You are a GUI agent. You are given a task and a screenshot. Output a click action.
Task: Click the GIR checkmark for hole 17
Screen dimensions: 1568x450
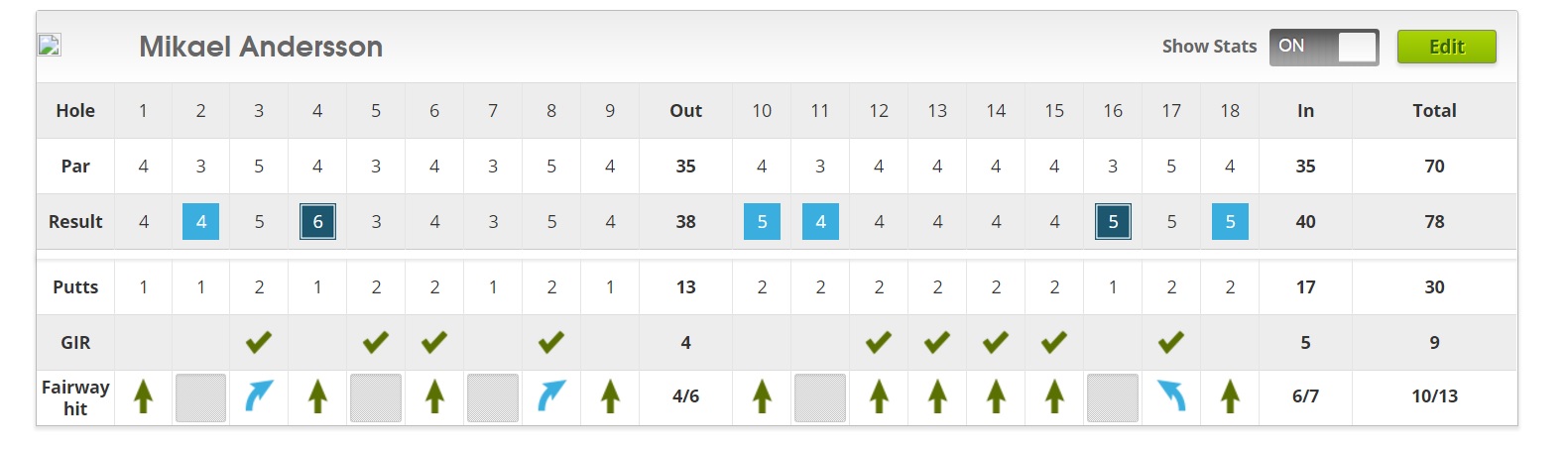pos(1171,342)
